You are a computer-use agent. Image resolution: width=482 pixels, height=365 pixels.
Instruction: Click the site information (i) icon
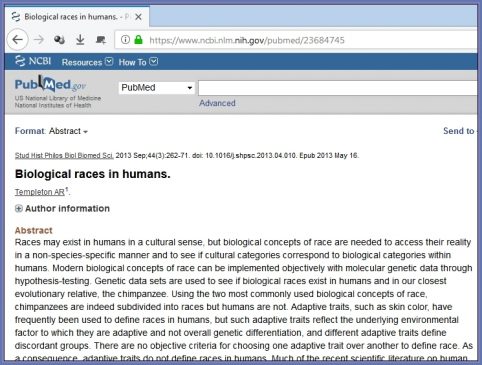coord(125,40)
